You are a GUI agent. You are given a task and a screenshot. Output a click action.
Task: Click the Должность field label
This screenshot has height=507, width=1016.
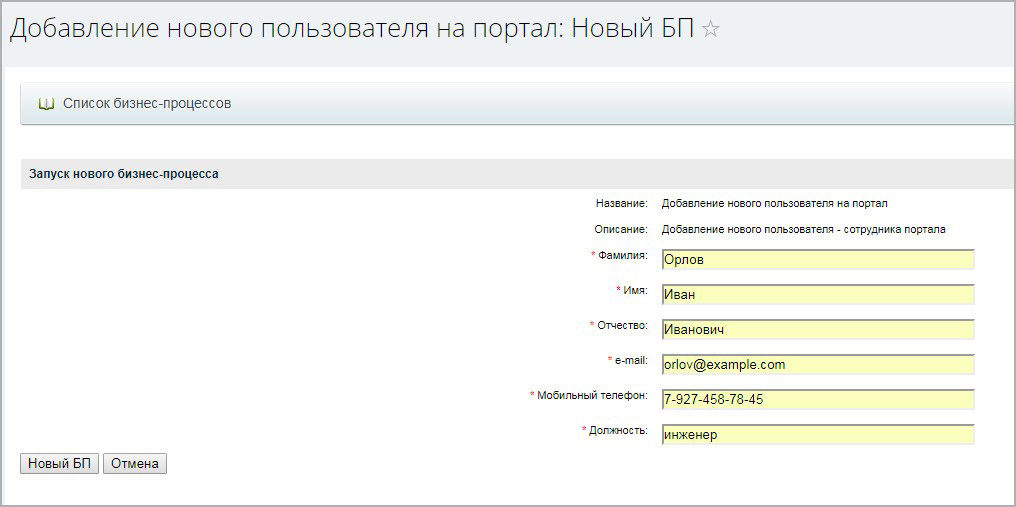point(618,431)
